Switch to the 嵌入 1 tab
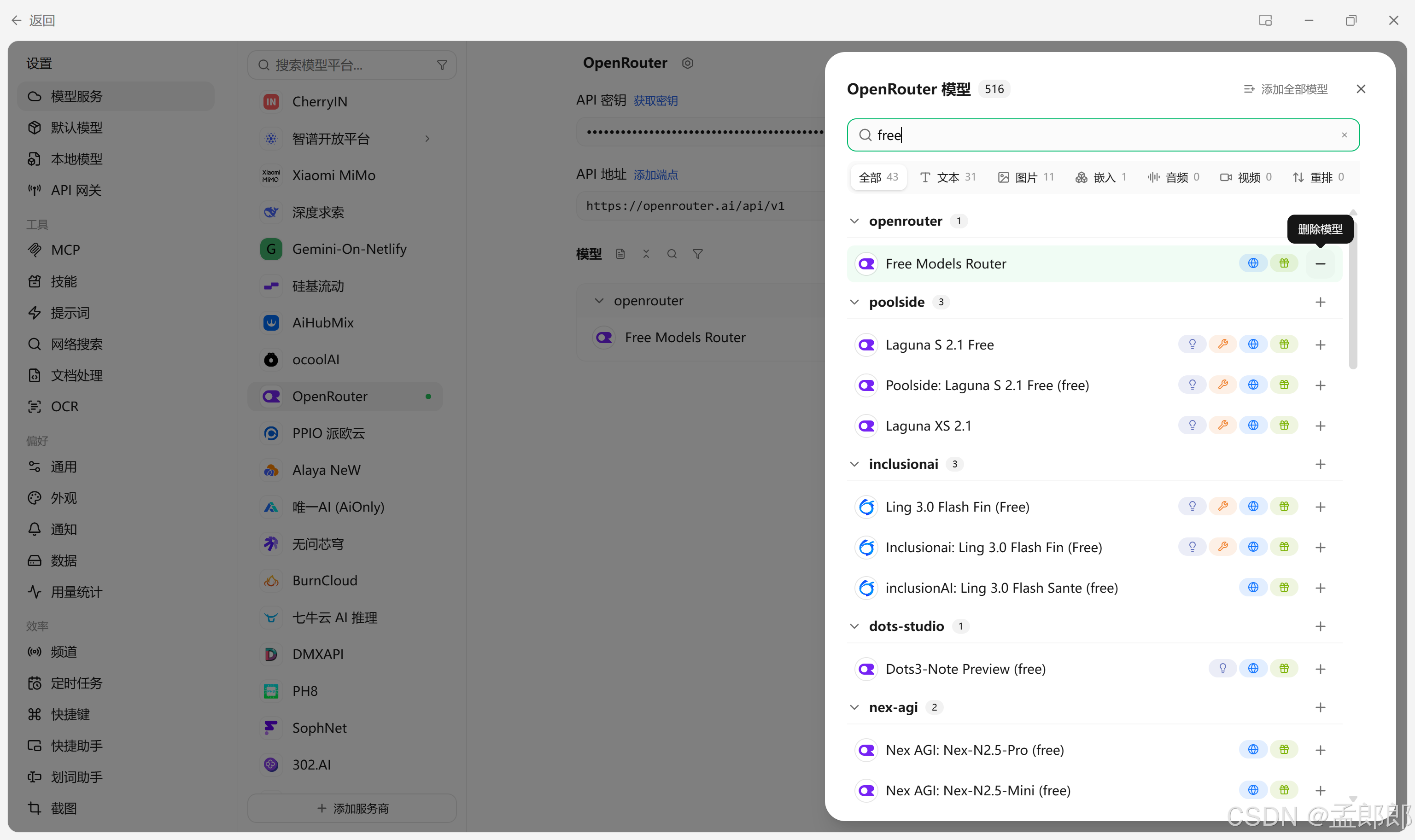This screenshot has width=1415, height=840. 1100,178
